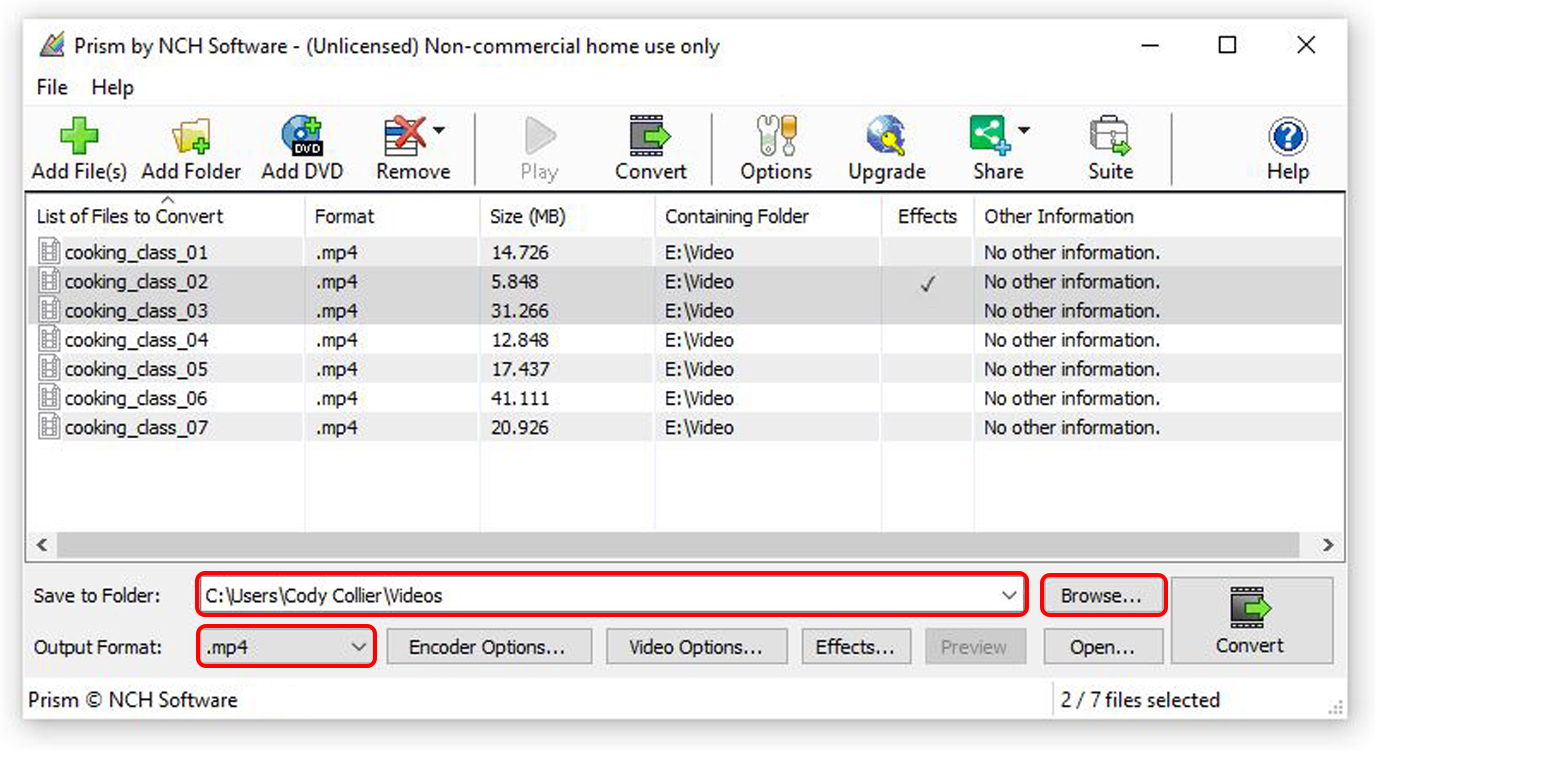Start conversion using the Convert toolbar icon
1555x759 pixels.
pos(650,146)
